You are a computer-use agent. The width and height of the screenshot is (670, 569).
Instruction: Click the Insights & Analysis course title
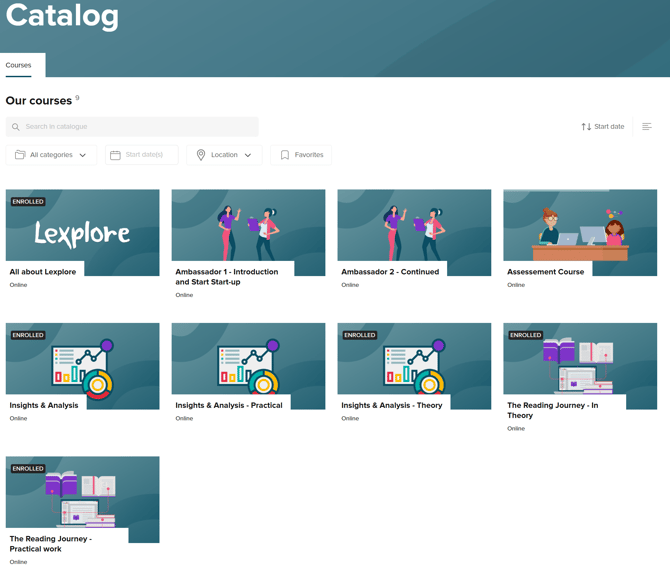coord(44,405)
